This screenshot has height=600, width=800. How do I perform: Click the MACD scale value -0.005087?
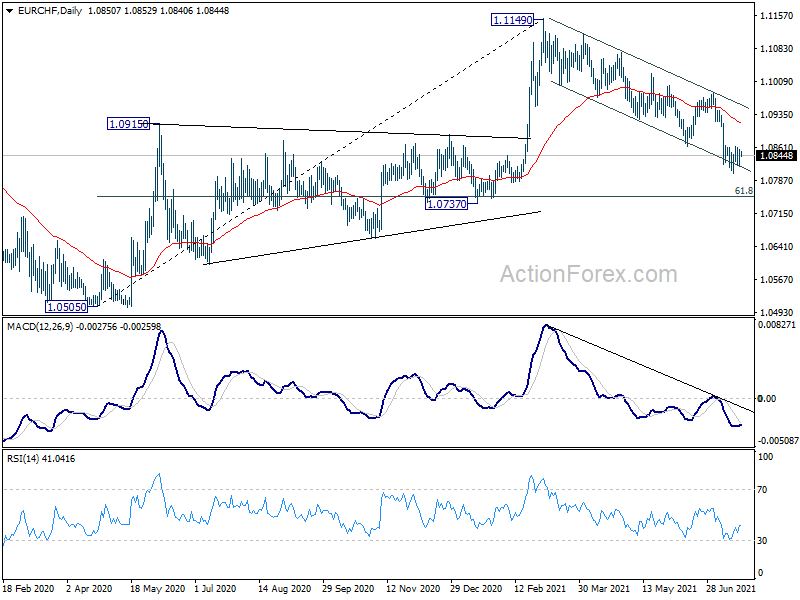click(x=778, y=441)
